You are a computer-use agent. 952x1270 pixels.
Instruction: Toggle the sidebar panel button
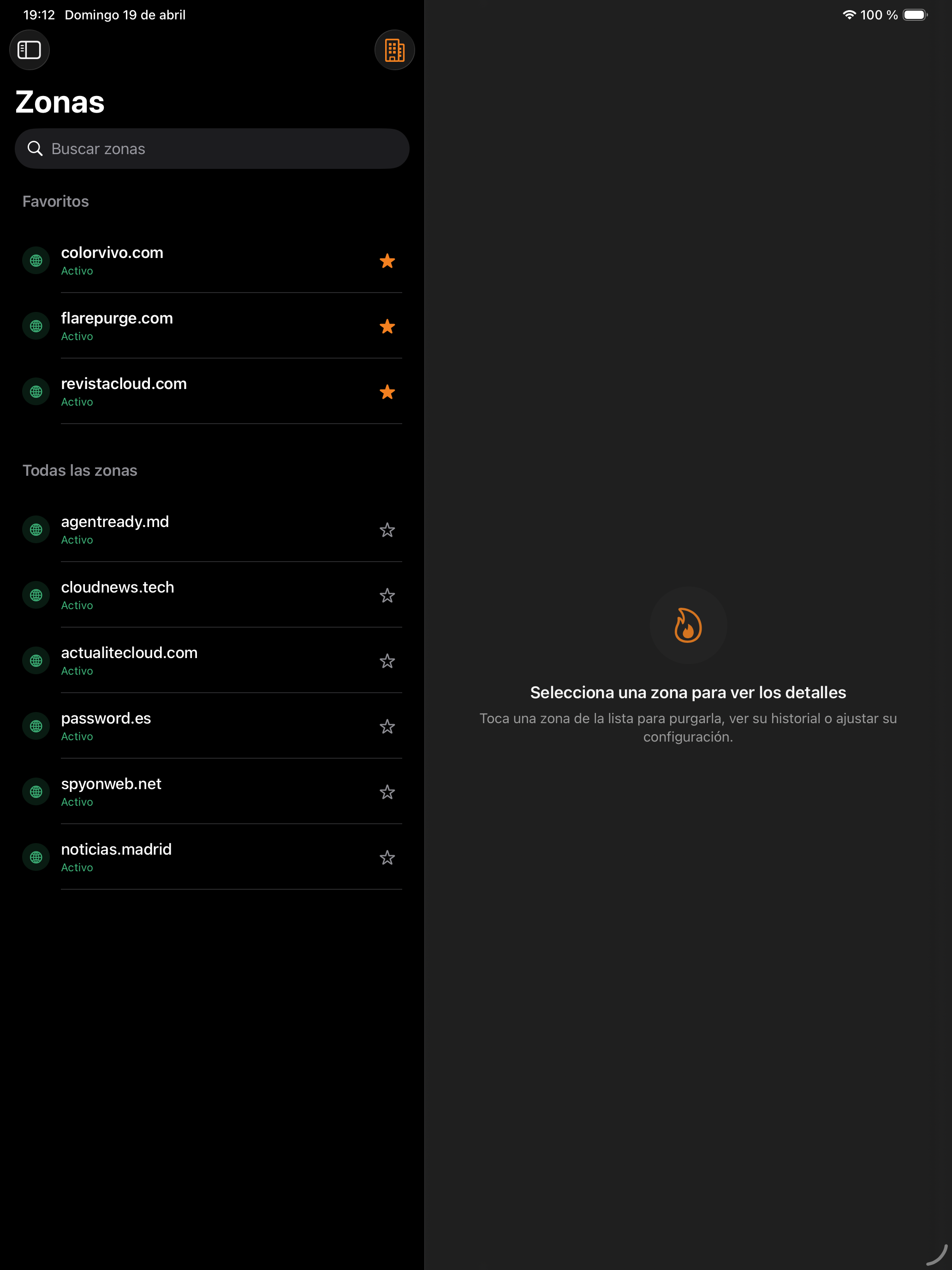[29, 50]
